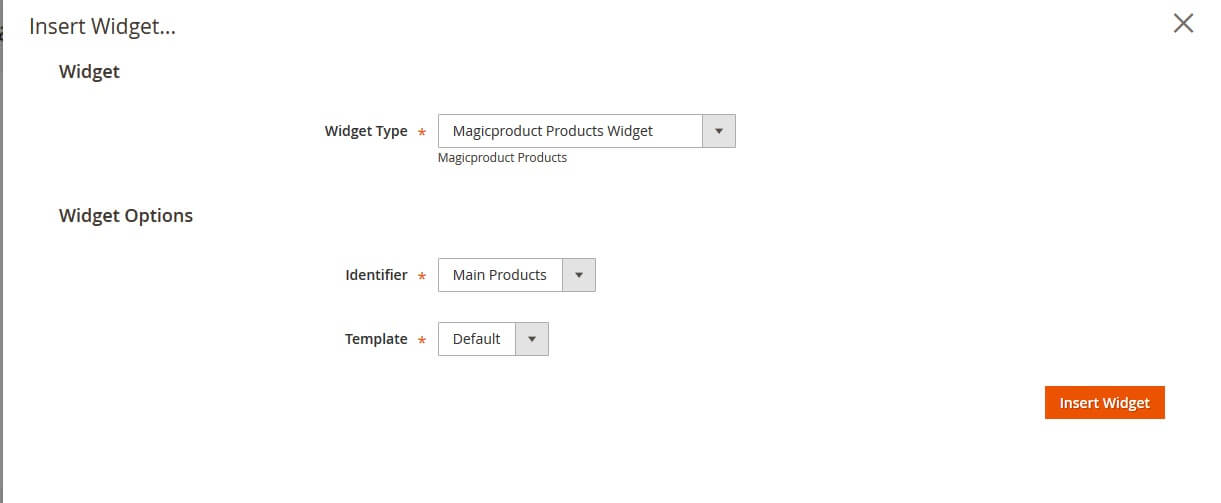The width and height of the screenshot is (1221, 503).
Task: Open the Widget Type dropdown arrow
Action: pyautogui.click(x=718, y=131)
